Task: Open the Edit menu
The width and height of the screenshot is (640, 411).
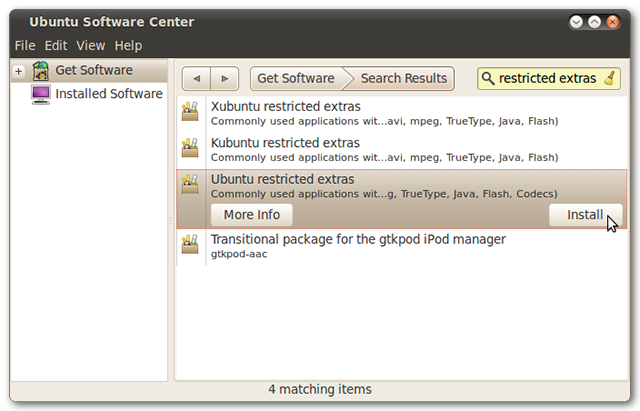Action: tap(56, 45)
